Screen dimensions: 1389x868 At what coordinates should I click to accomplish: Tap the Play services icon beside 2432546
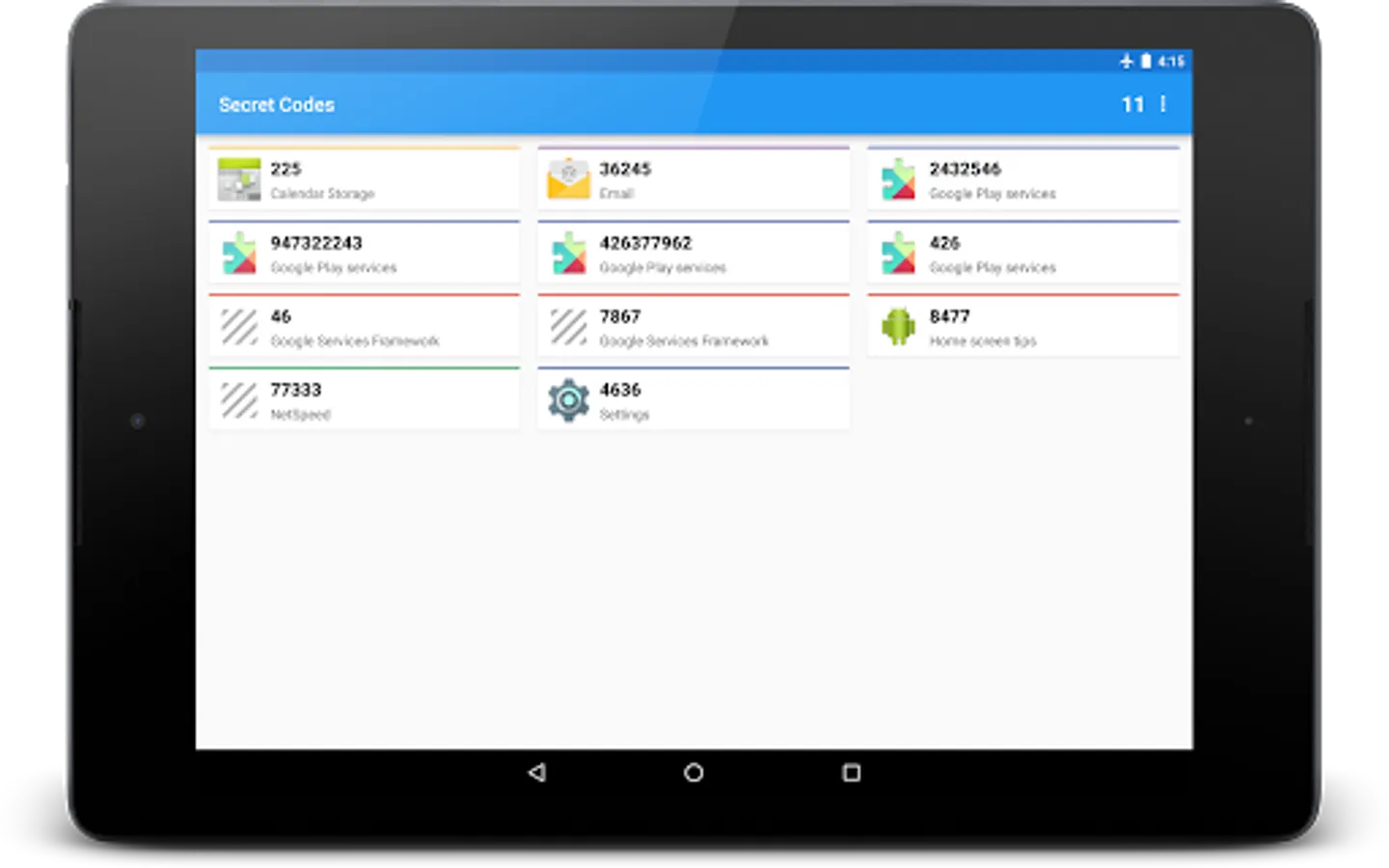(x=898, y=179)
